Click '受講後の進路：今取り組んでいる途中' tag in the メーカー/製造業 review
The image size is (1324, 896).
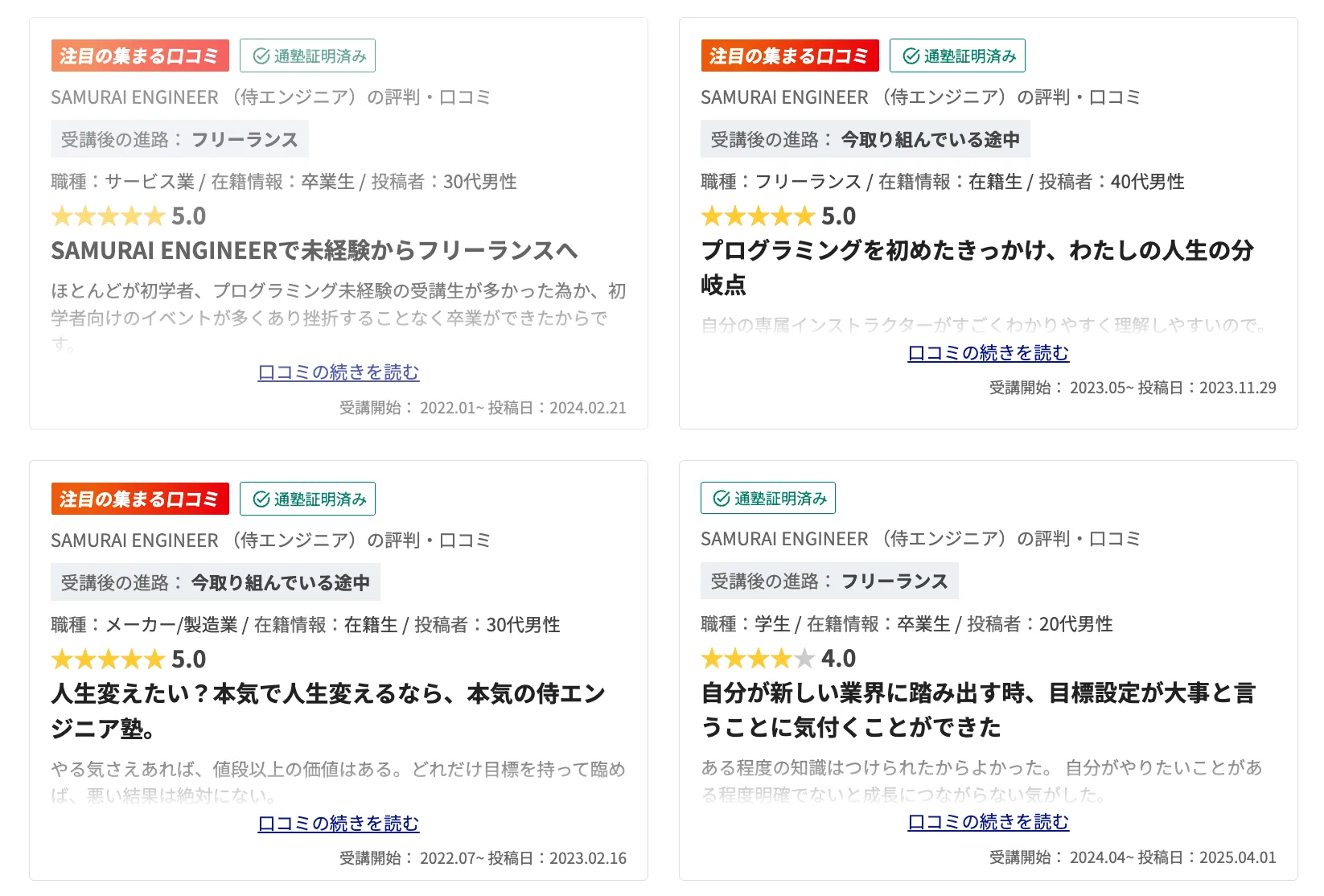click(216, 583)
